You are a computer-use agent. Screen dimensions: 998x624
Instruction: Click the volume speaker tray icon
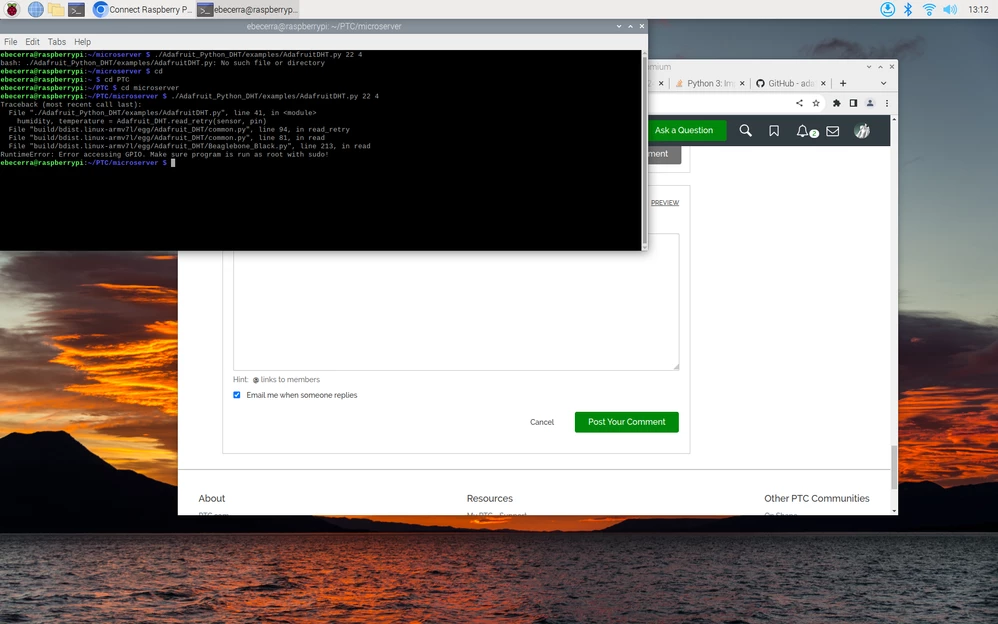pyautogui.click(x=950, y=9)
